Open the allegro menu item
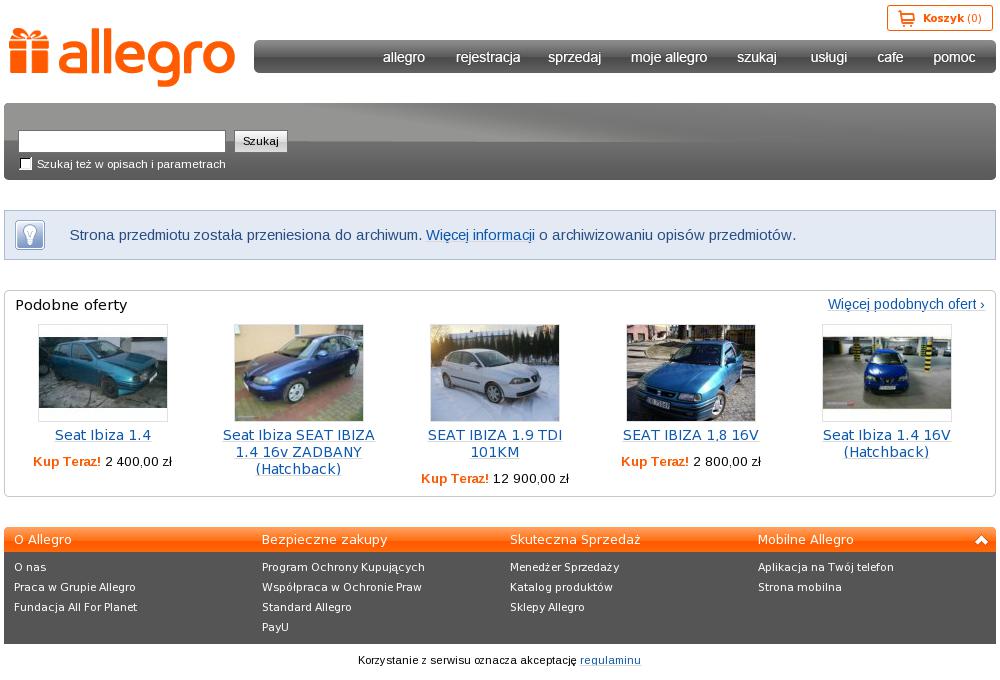The image size is (1000, 680). [x=404, y=57]
